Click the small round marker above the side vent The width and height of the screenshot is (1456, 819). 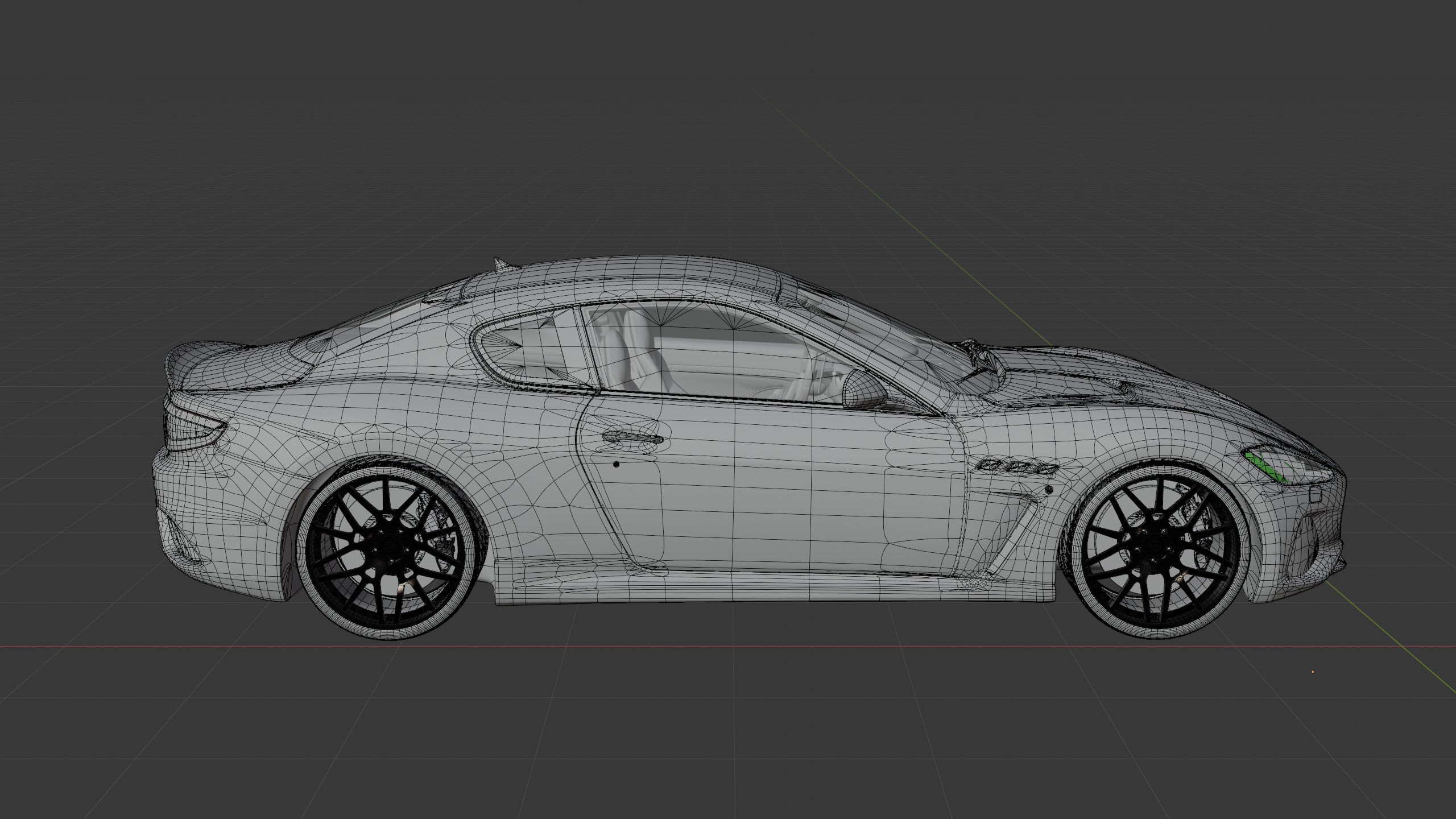point(1048,489)
